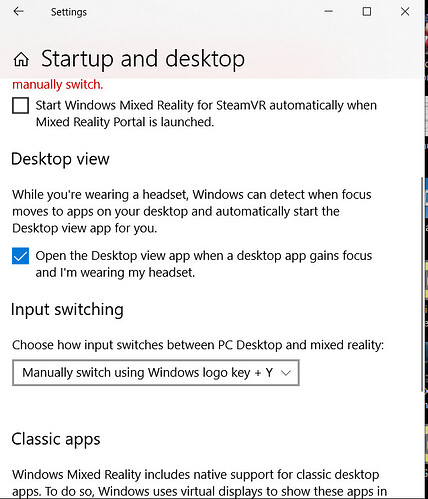Expand the Windows logo key + Y chevron
Image resolution: width=428 pixels, height=499 pixels.
286,373
